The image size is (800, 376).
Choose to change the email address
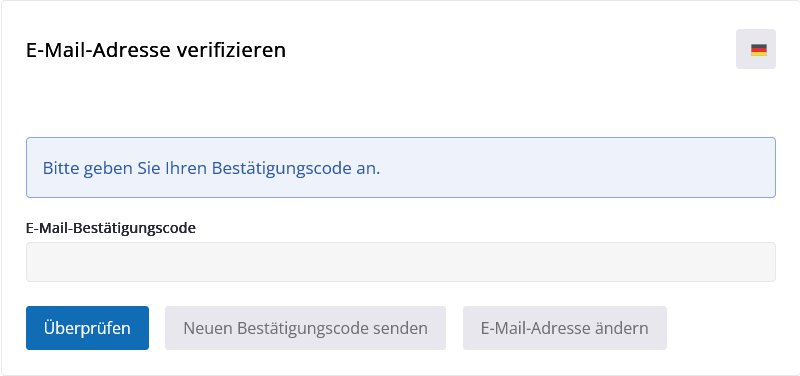point(565,328)
